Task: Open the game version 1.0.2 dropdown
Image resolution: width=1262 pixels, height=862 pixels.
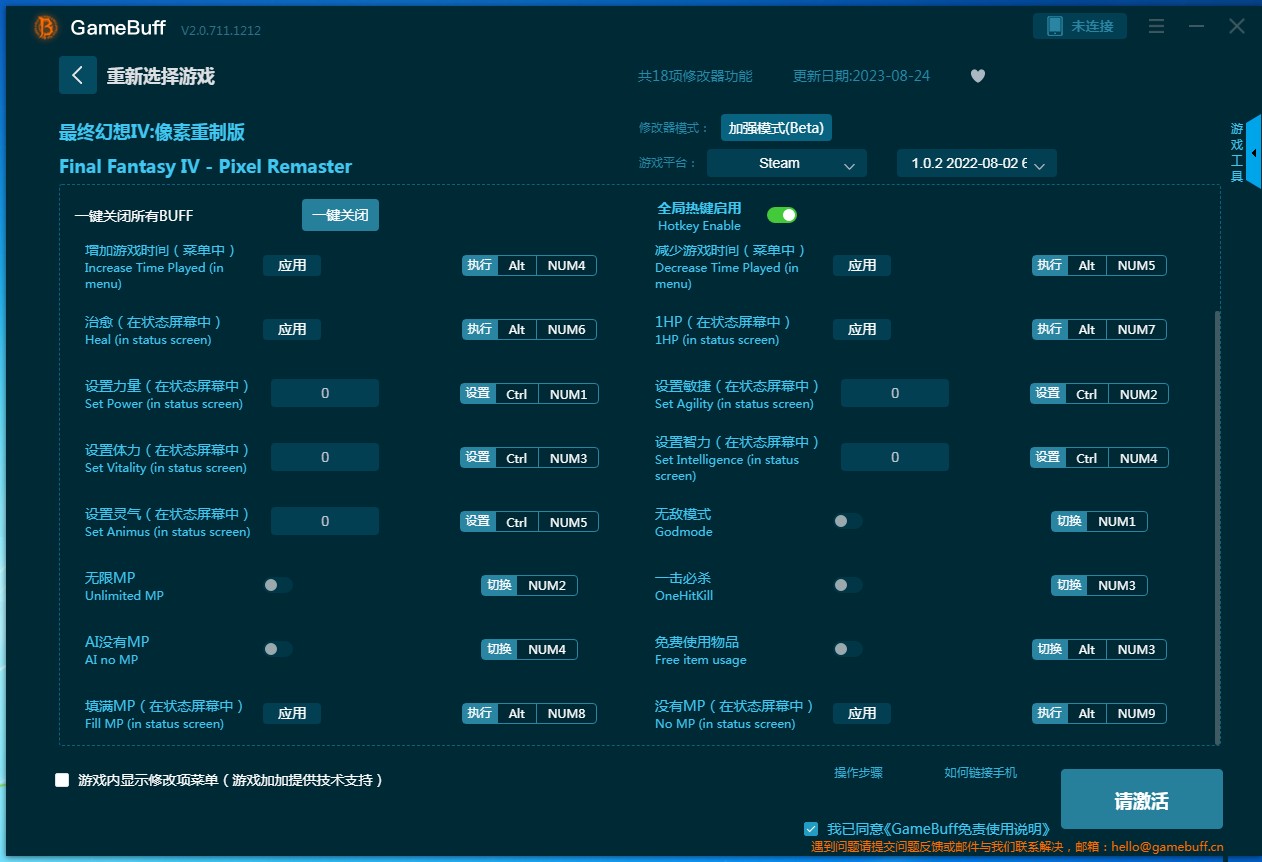Action: [x=976, y=163]
